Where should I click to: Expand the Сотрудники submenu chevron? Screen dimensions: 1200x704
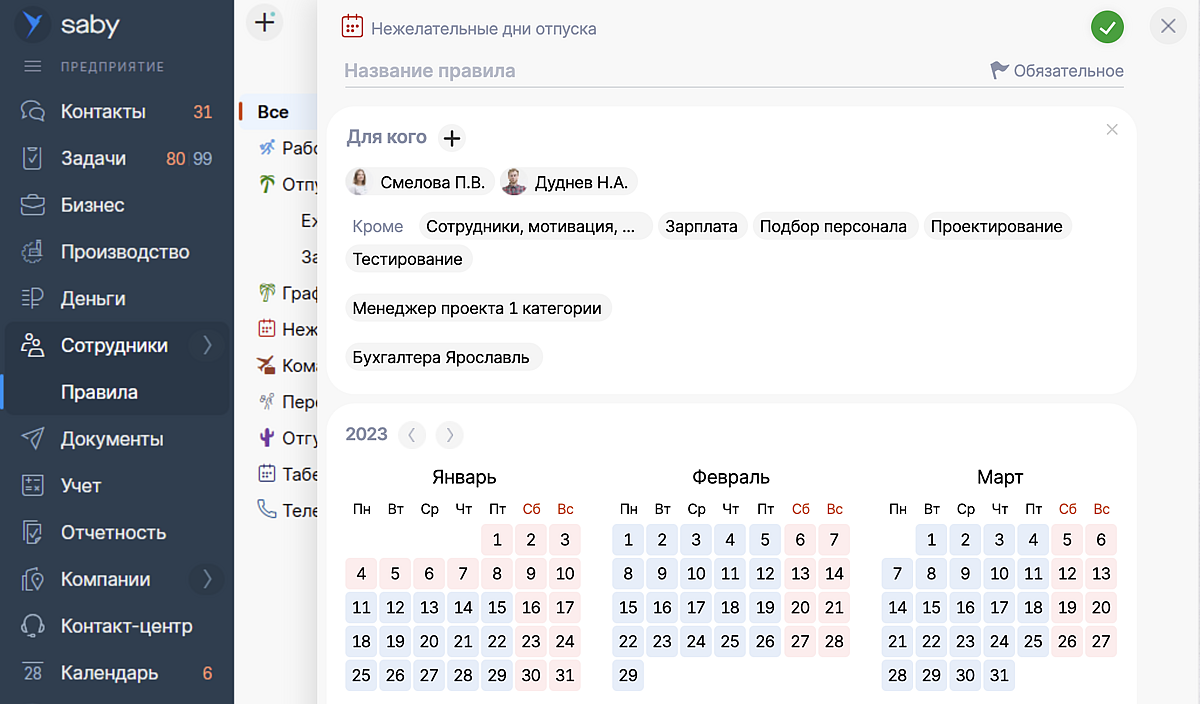point(207,346)
